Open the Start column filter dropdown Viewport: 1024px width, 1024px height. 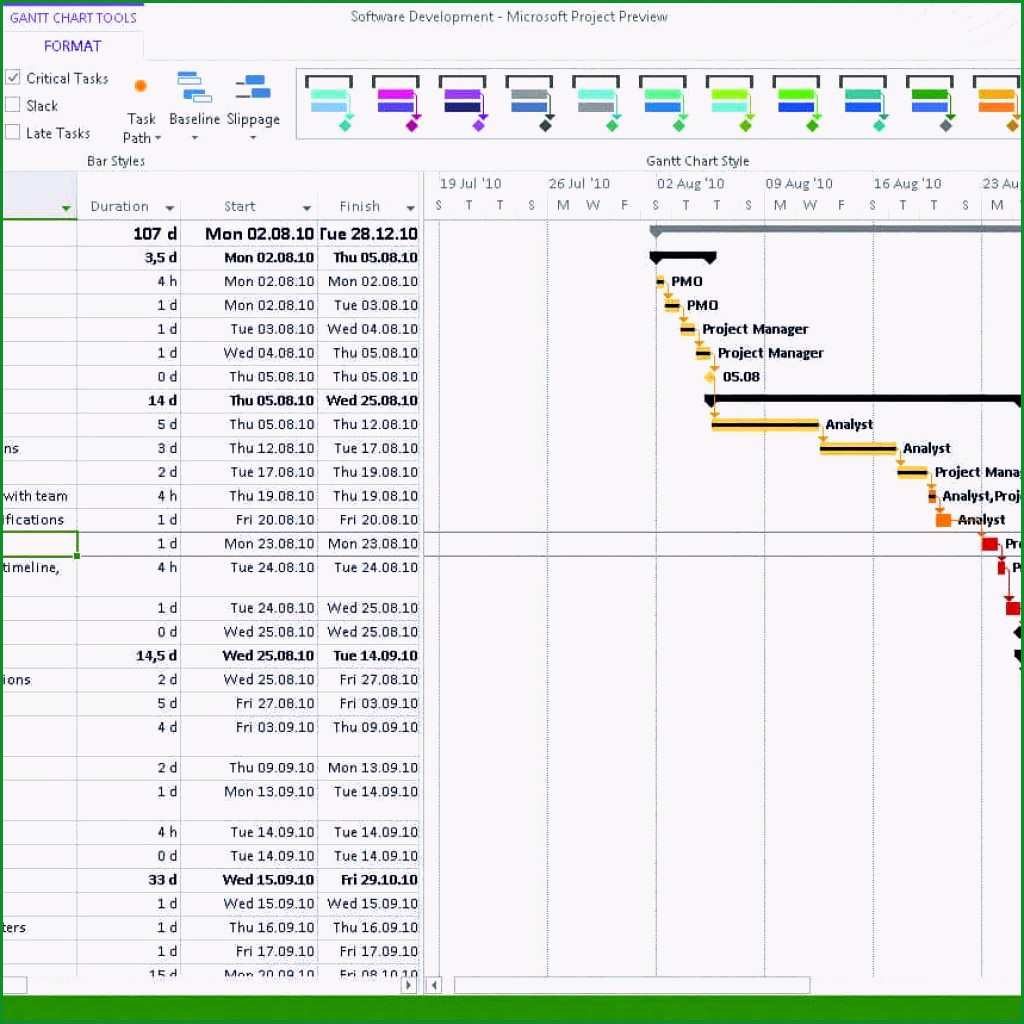coord(306,208)
